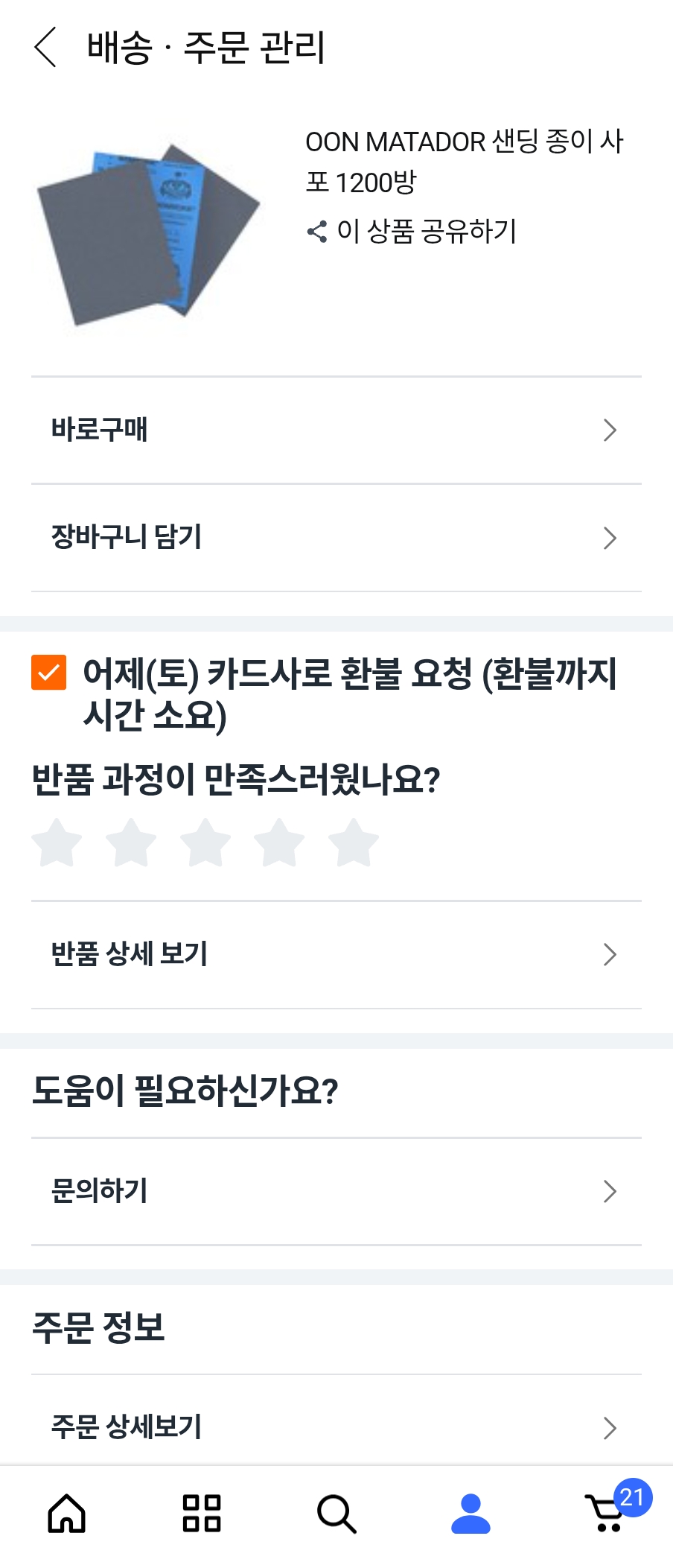The image size is (673, 1568).
Task: Give a five-star return rating
Action: tap(354, 843)
